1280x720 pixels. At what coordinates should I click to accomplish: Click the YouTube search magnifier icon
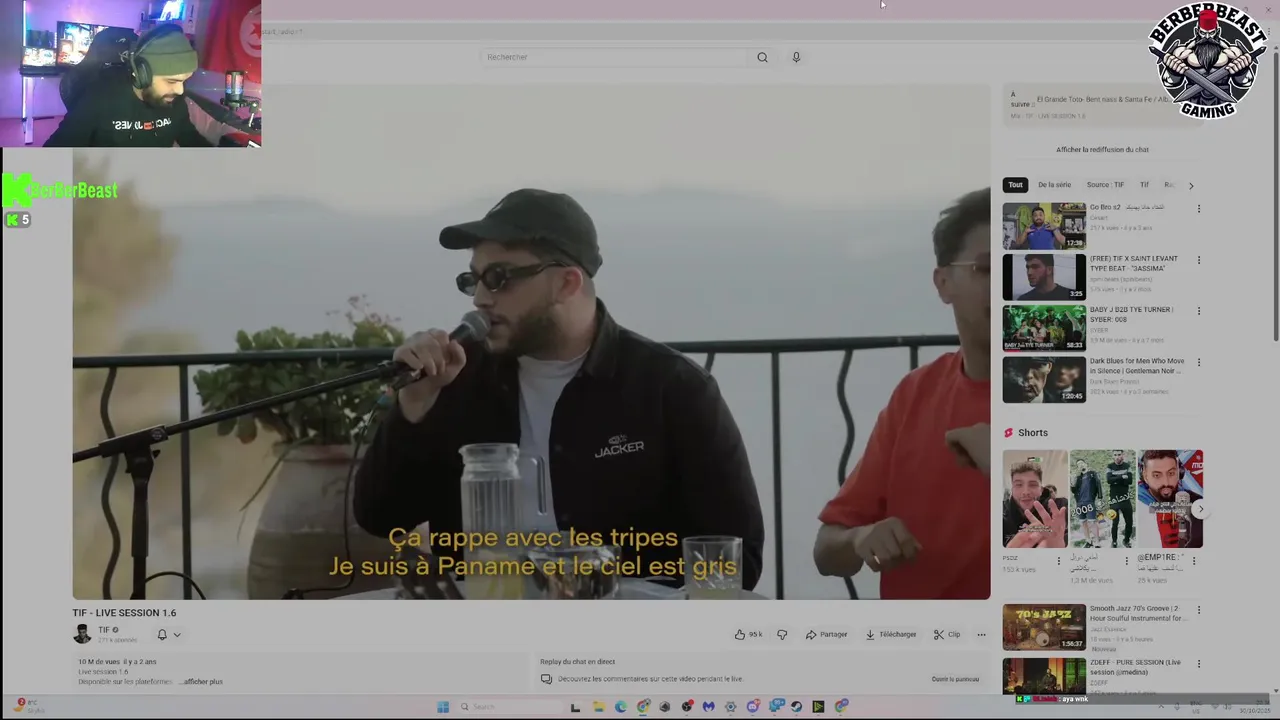click(x=762, y=57)
